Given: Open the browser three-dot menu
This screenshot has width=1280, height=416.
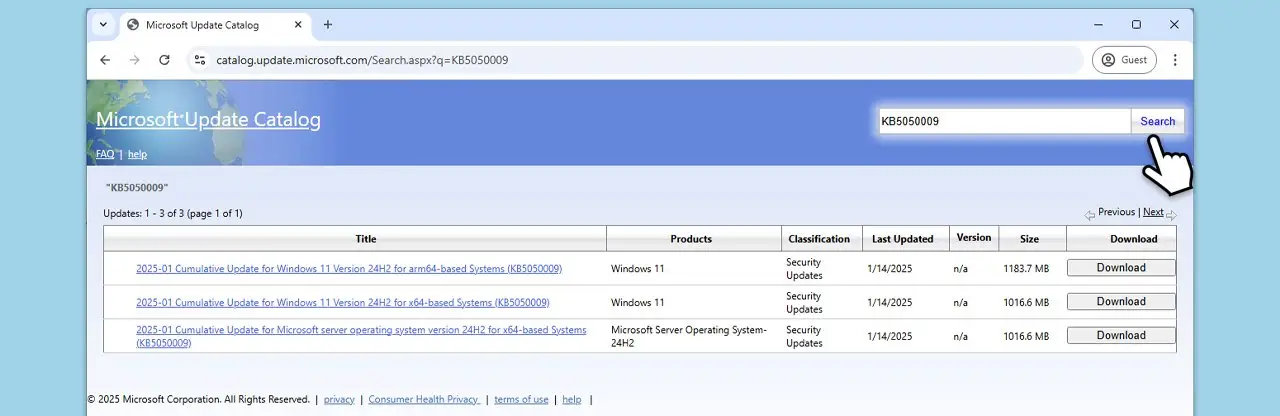Looking at the screenshot, I should [x=1175, y=60].
